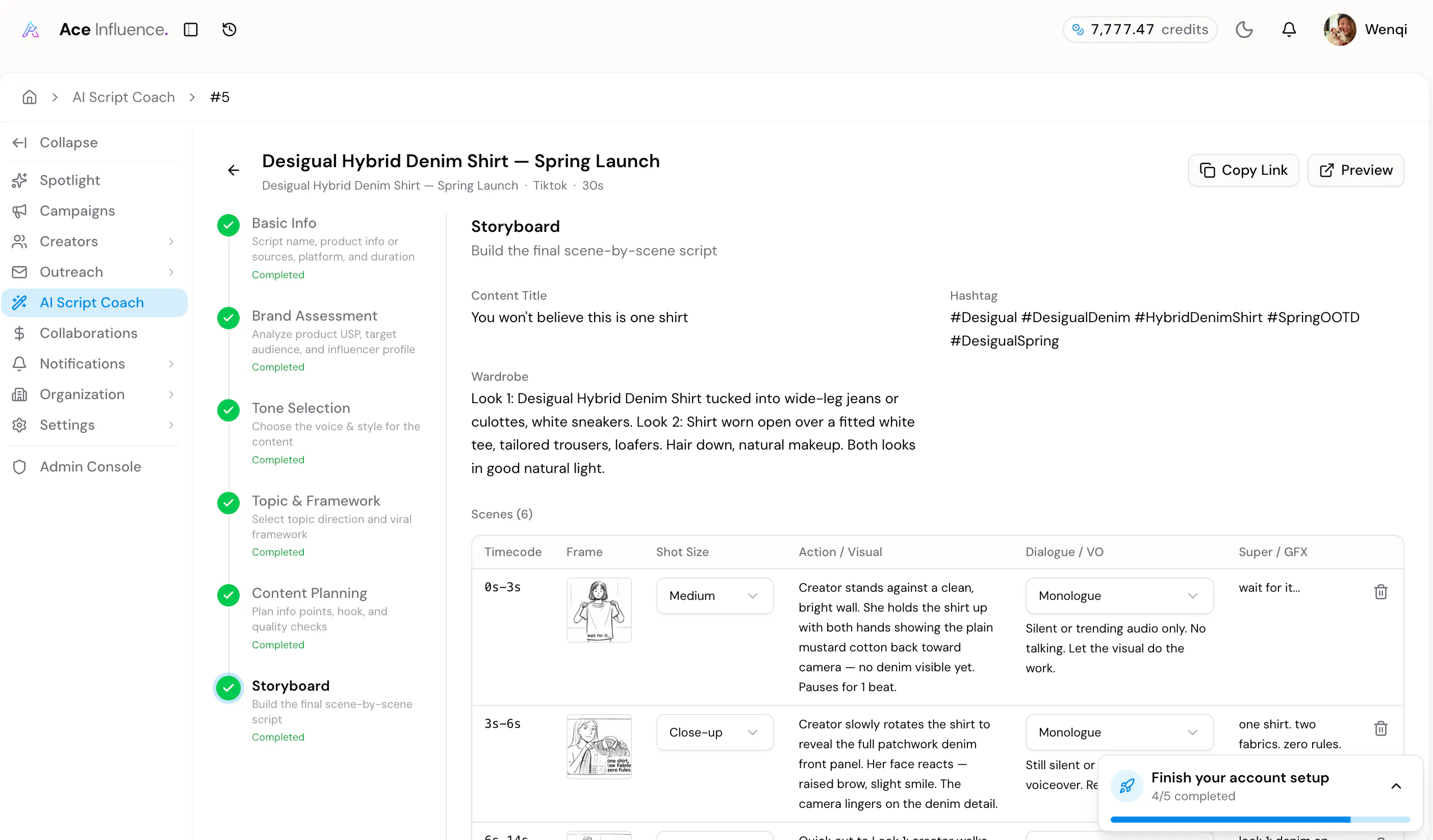The image size is (1433, 840).
Task: Open AI Script Coach breadcrumb link
Action: [123, 97]
